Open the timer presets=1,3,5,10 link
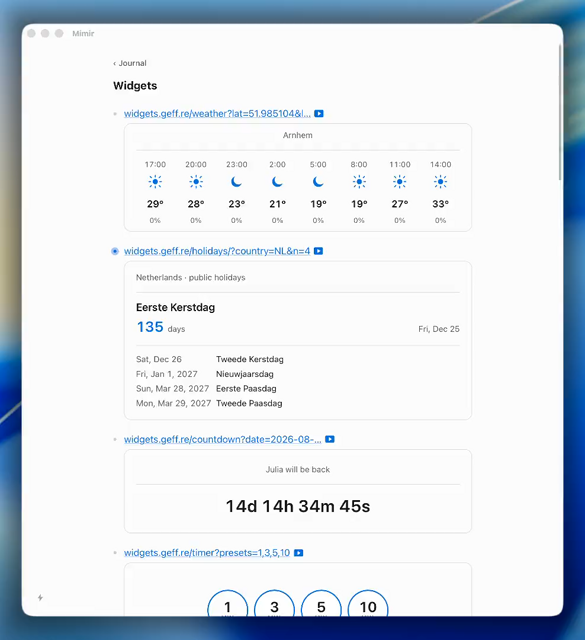The width and height of the screenshot is (585, 640). coord(207,553)
